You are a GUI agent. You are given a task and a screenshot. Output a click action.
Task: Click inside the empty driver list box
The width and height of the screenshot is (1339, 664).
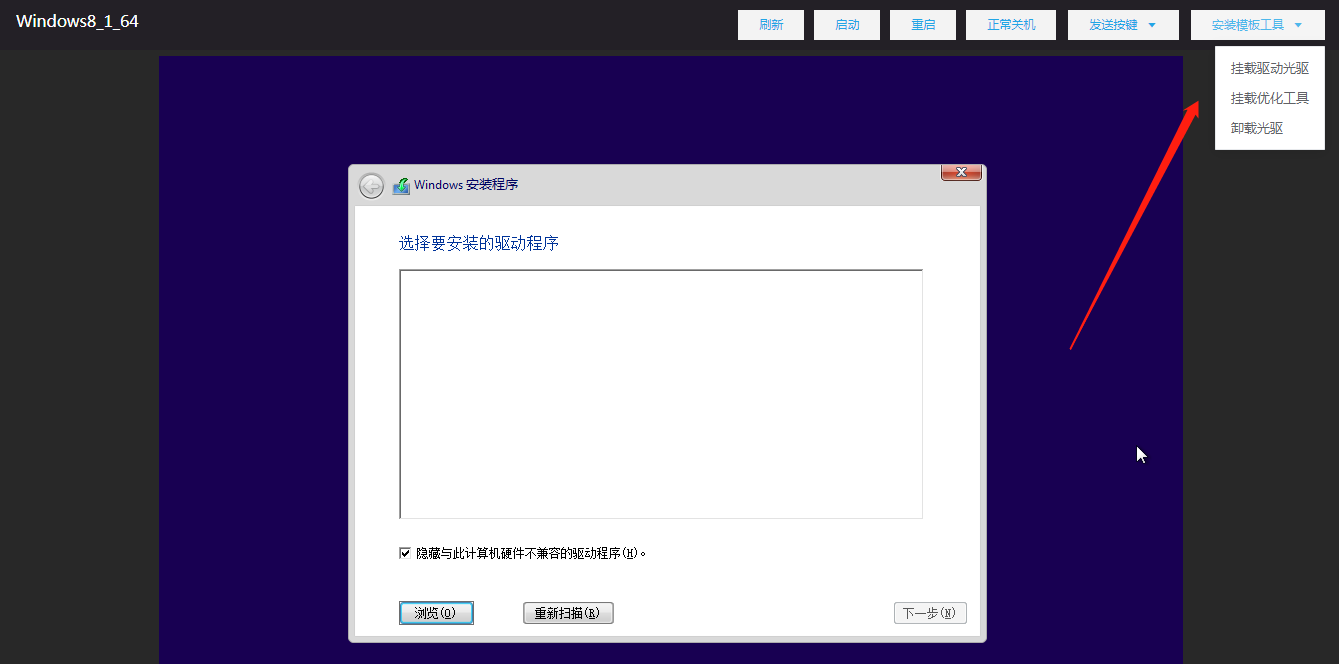tap(661, 394)
